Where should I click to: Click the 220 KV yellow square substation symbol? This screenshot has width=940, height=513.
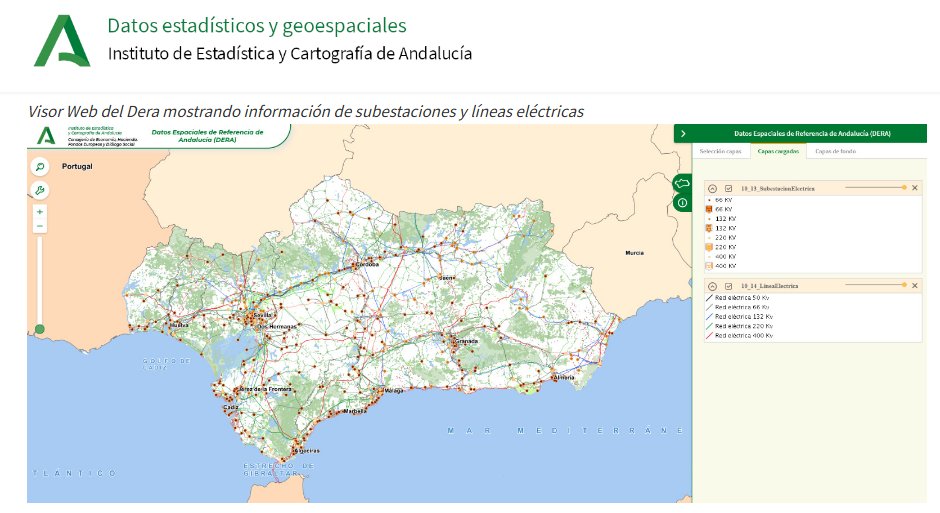(709, 247)
